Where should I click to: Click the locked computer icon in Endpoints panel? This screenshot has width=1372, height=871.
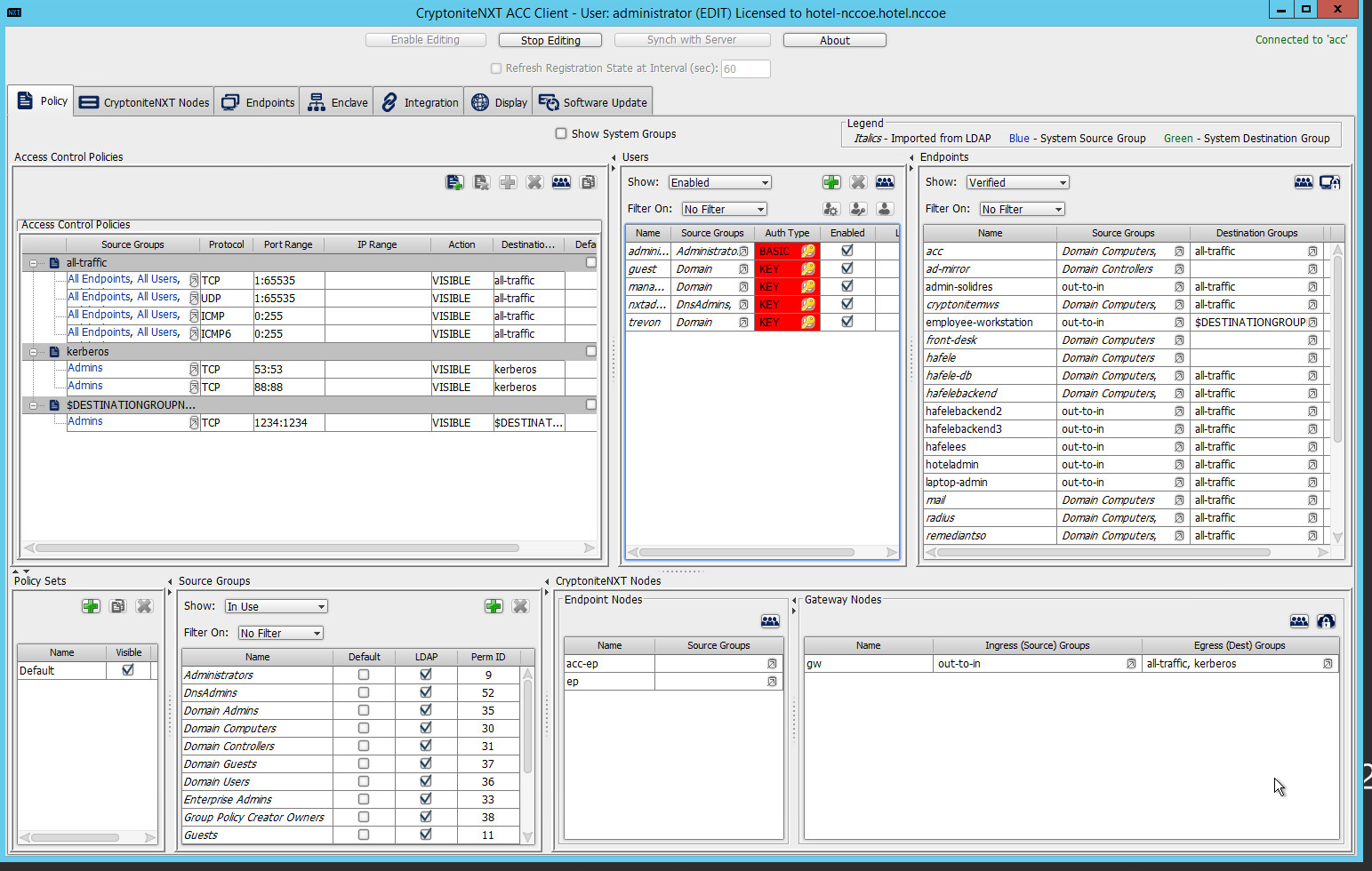[x=1330, y=182]
